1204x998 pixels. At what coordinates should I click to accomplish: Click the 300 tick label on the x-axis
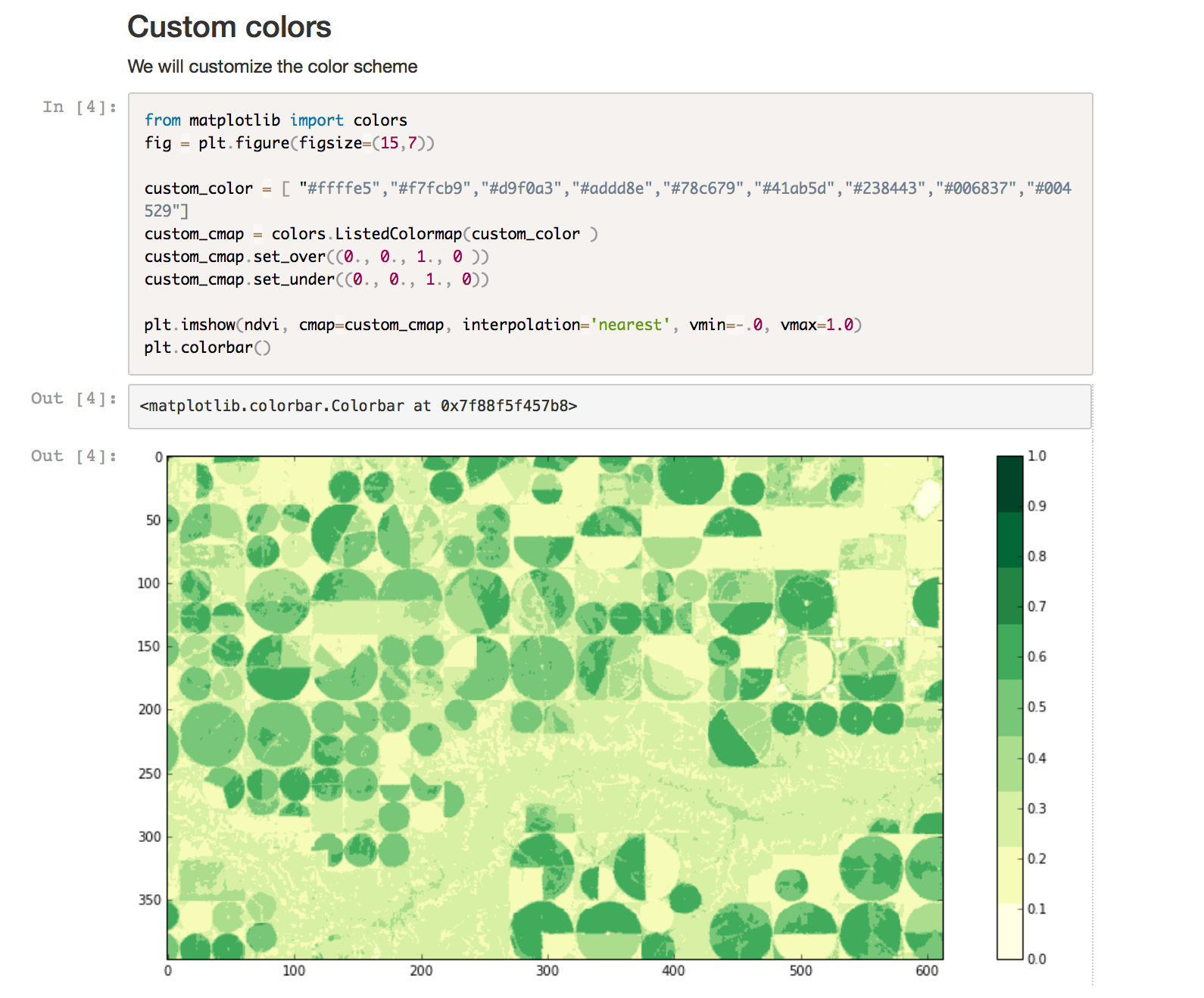pos(547,971)
